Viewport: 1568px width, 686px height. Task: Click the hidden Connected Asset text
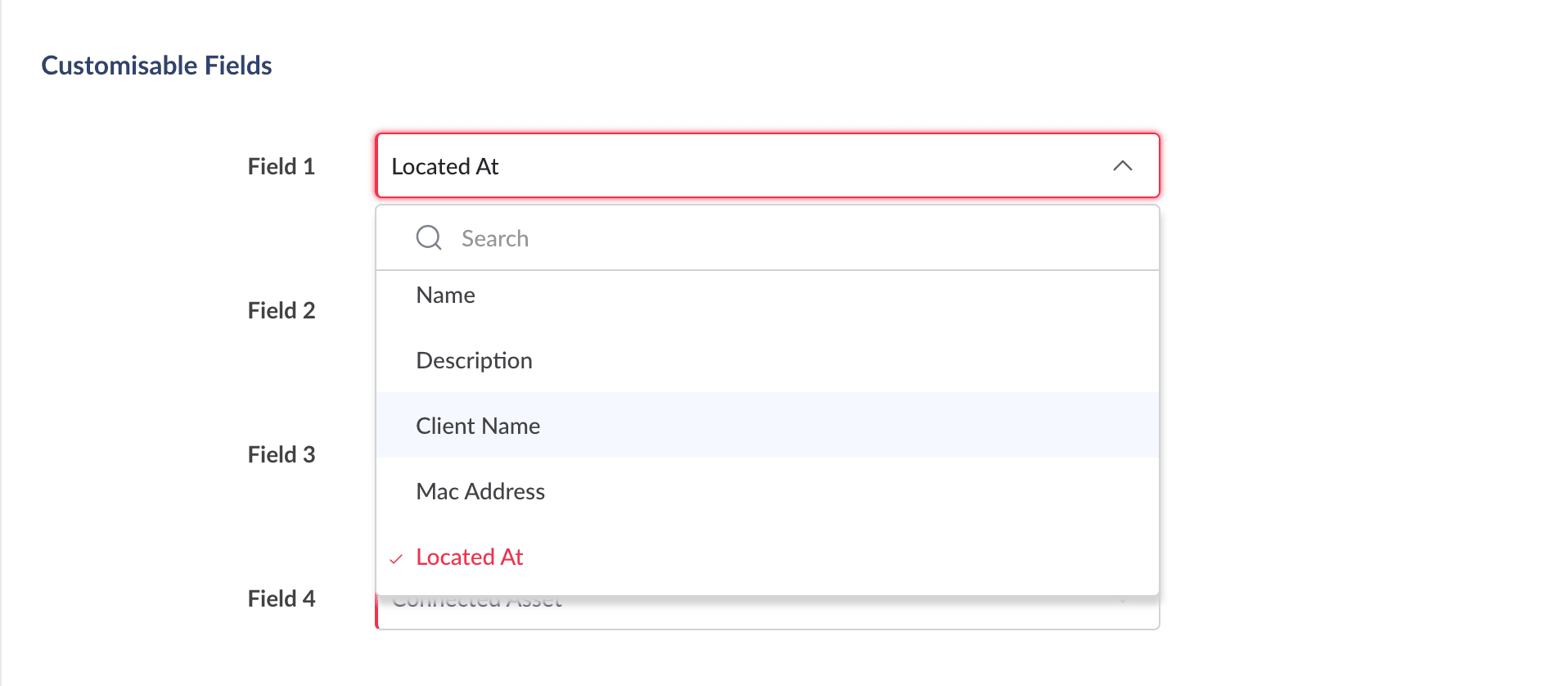[477, 603]
